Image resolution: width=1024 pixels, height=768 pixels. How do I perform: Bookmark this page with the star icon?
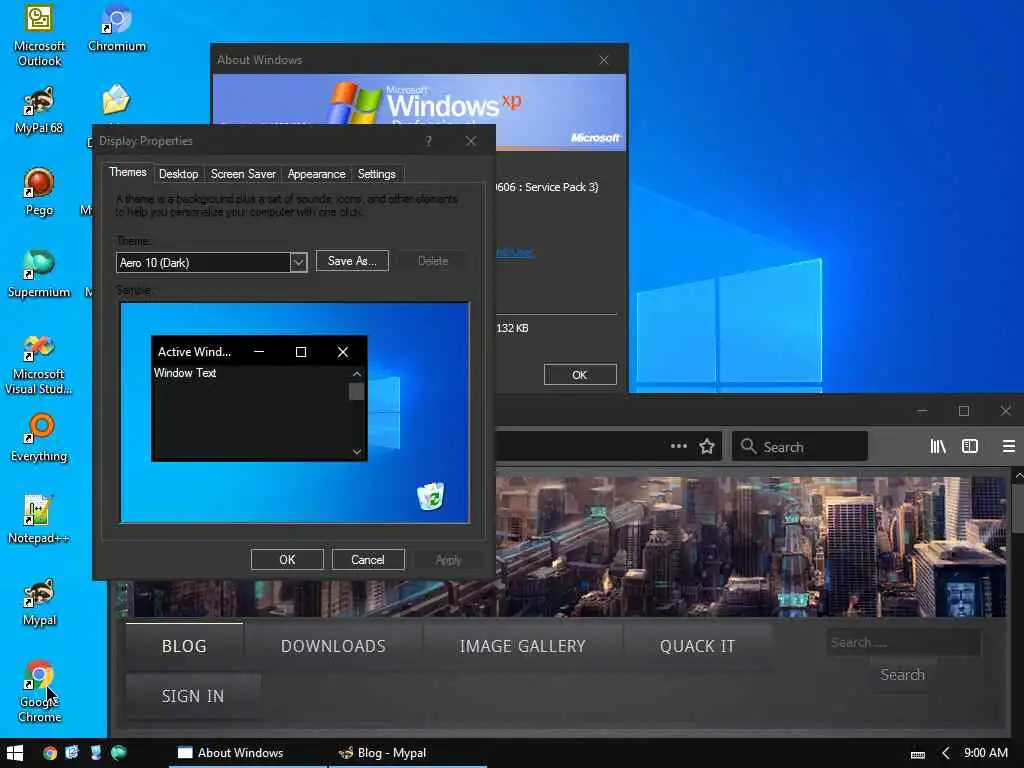click(707, 447)
